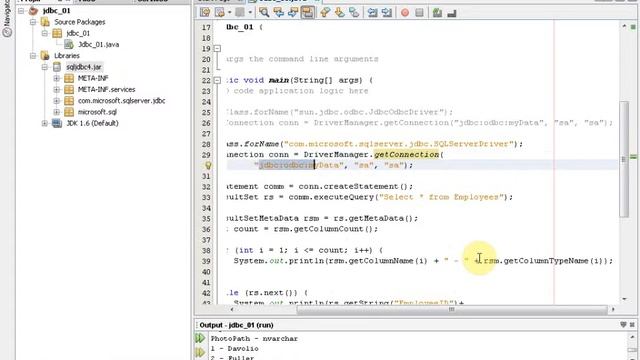Screen dimensions: 640x360
Task: Toggle code fold at line 19
Action: coord(218,49)
